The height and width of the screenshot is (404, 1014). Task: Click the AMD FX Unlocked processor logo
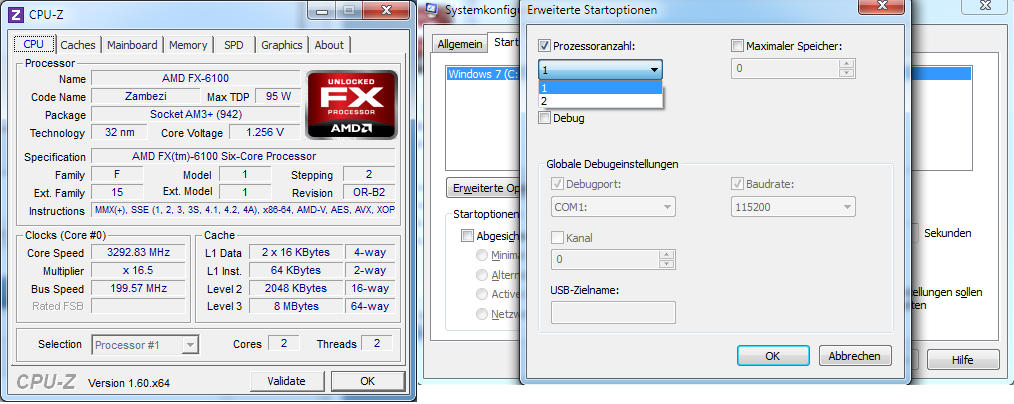[x=352, y=104]
